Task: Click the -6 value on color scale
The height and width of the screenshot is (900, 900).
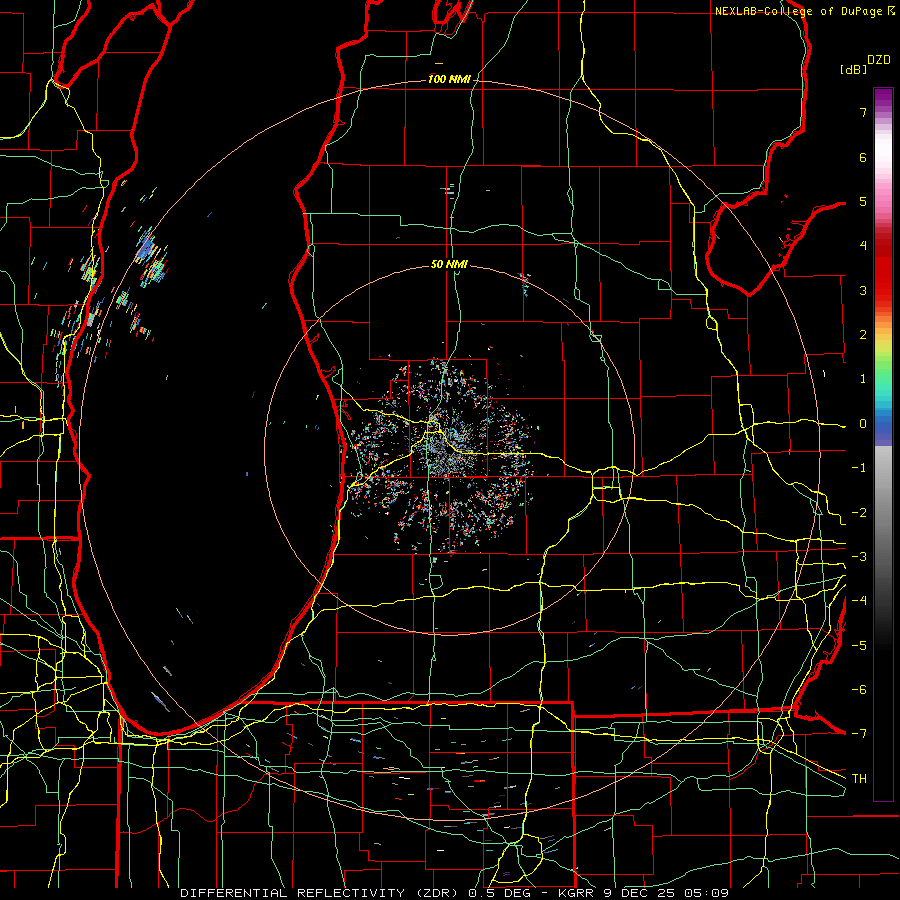Action: pyautogui.click(x=859, y=690)
